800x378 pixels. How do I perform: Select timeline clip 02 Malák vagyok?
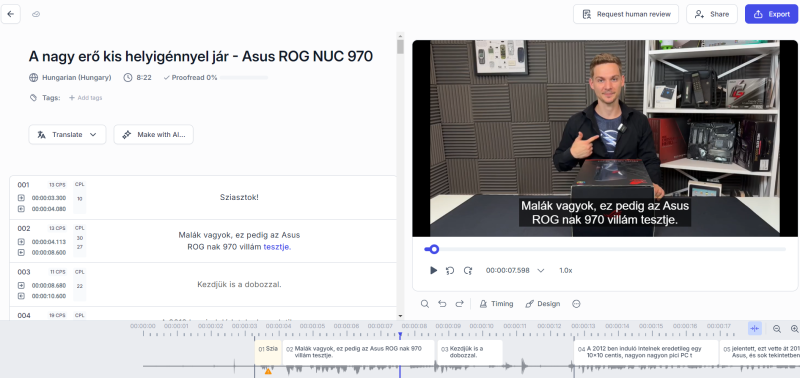point(359,352)
